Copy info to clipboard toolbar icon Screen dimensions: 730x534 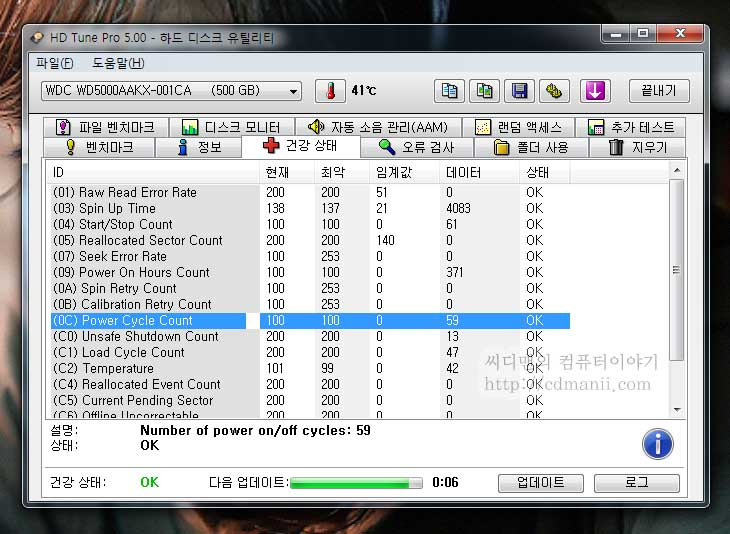point(449,90)
